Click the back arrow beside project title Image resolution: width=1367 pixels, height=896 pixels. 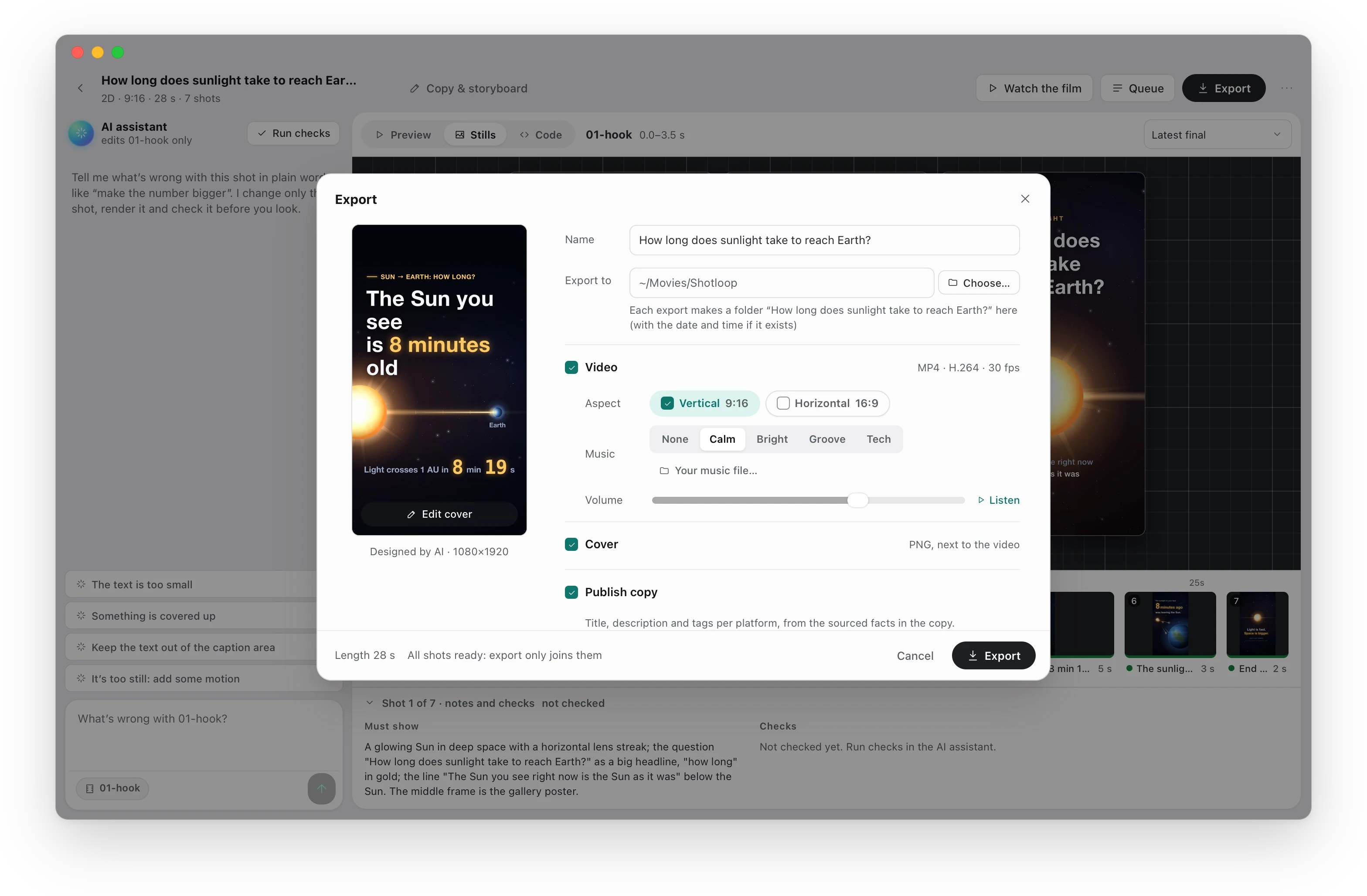(80, 88)
